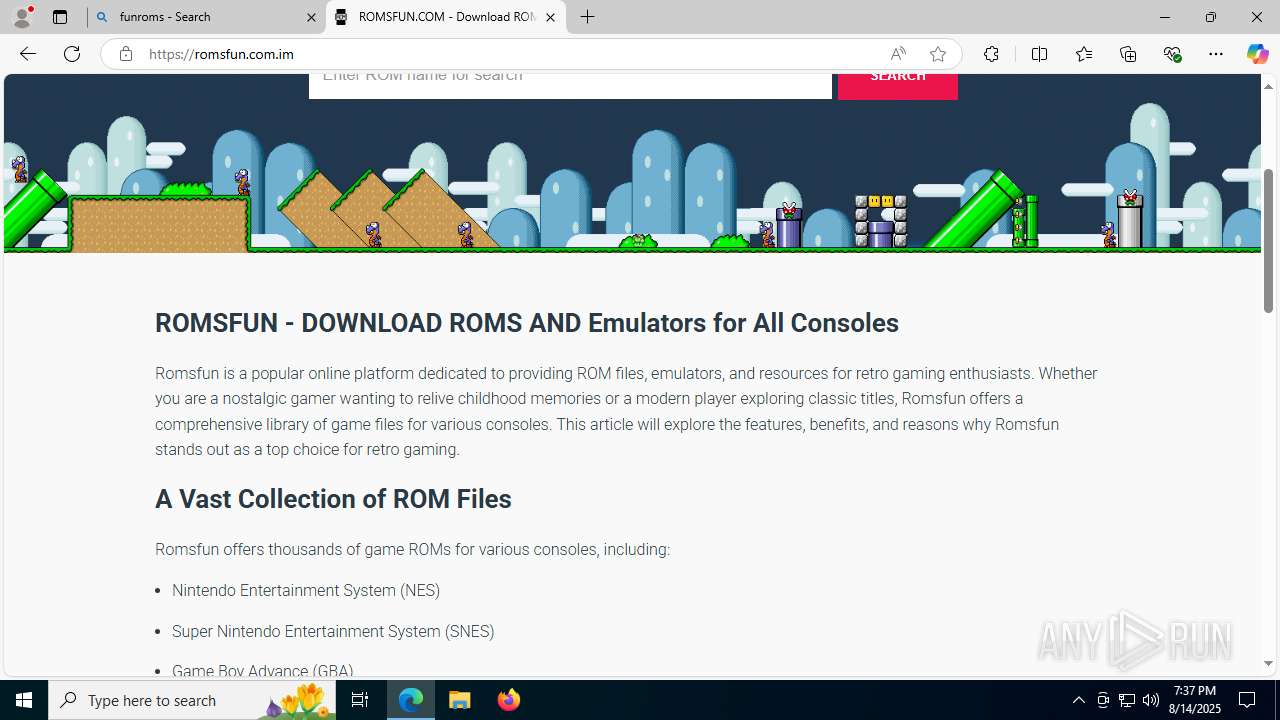Open Settings and more ellipsis menu
The width and height of the screenshot is (1280, 720).
(x=1216, y=54)
